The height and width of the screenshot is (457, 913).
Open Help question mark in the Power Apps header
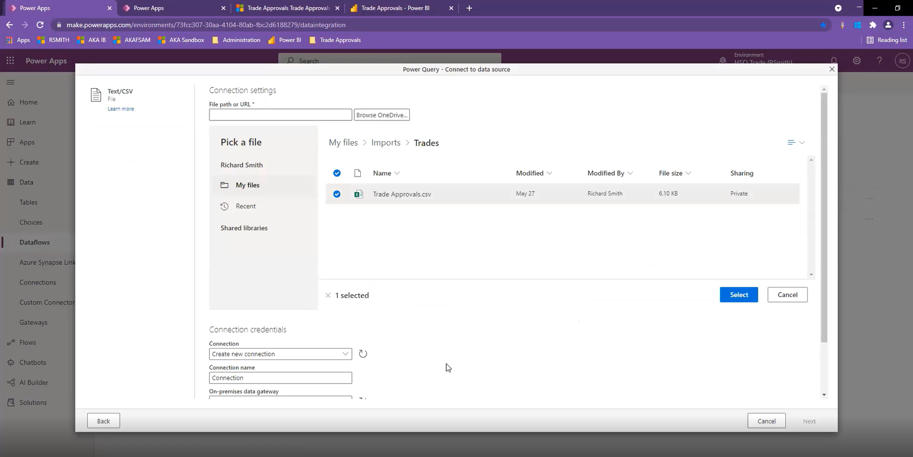coord(879,61)
